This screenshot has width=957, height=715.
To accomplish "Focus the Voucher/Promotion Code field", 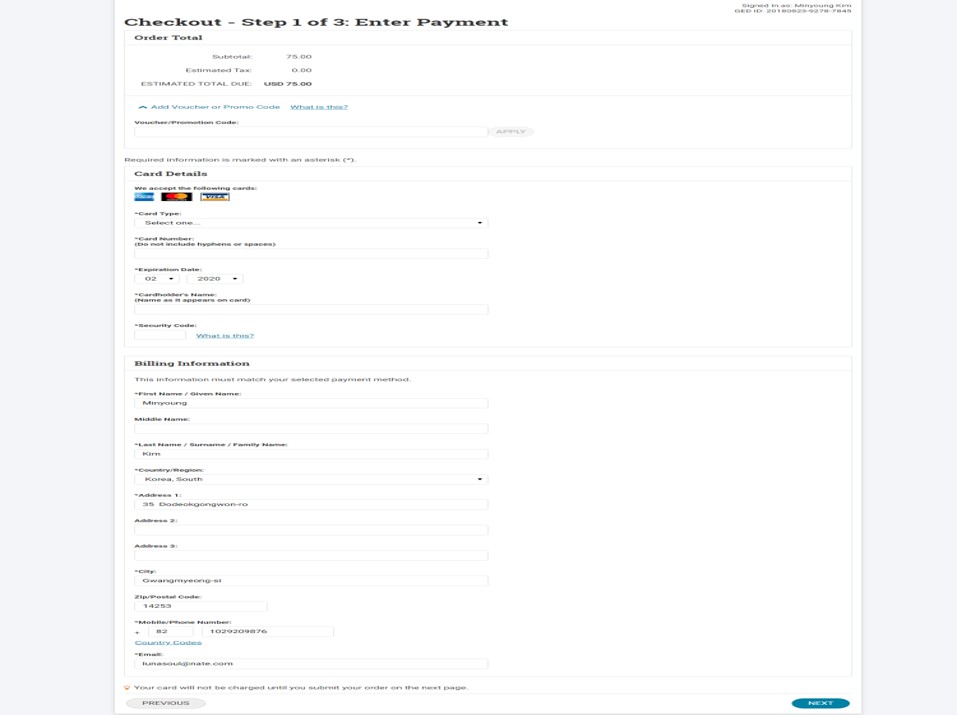I will tap(311, 132).
